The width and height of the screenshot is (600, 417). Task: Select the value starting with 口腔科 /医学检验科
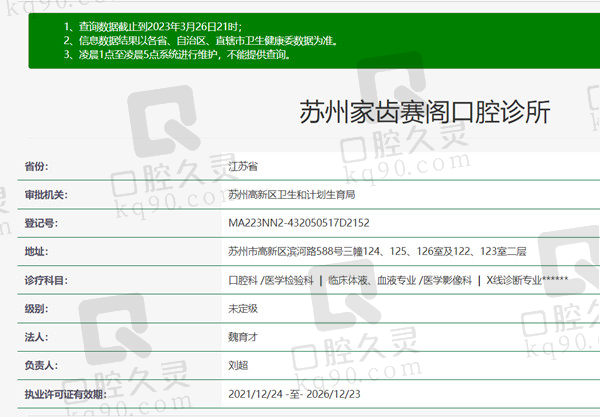398,280
